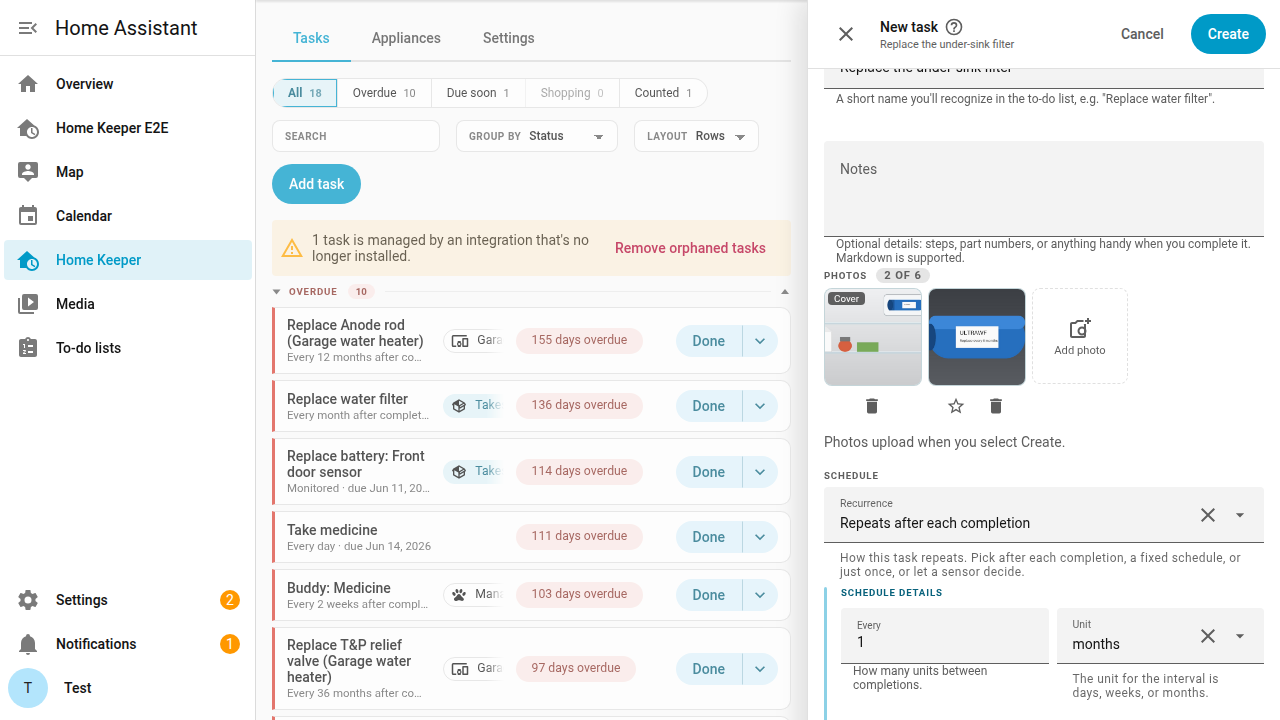This screenshot has width=1280, height=720.
Task: Click the Add task button
Action: coord(316,184)
